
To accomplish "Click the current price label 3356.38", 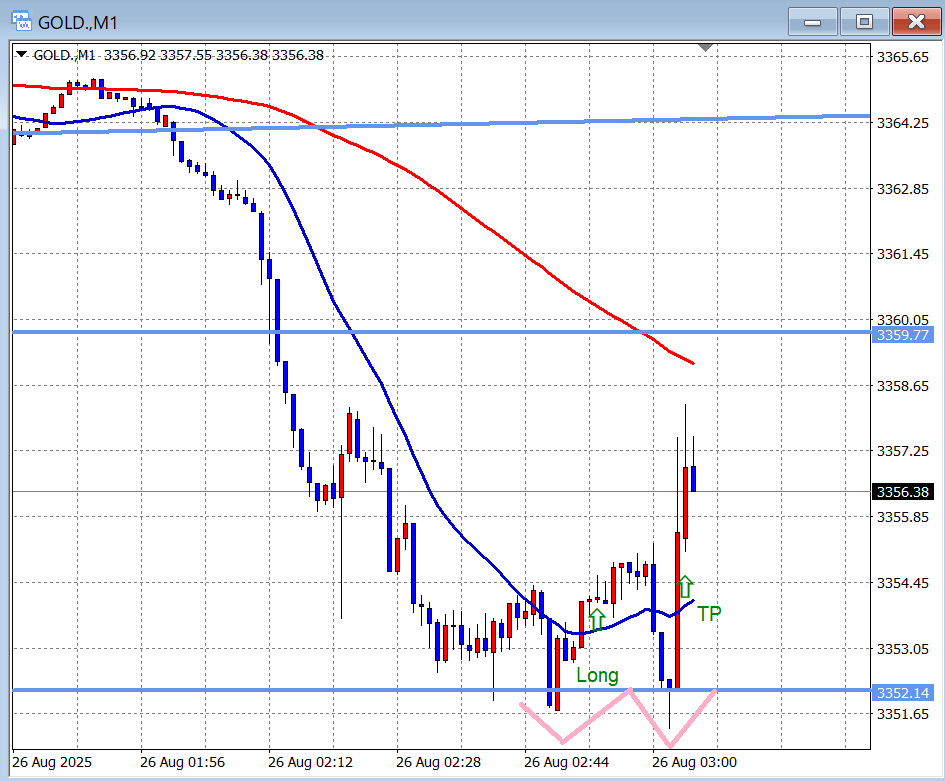I will [x=903, y=492].
